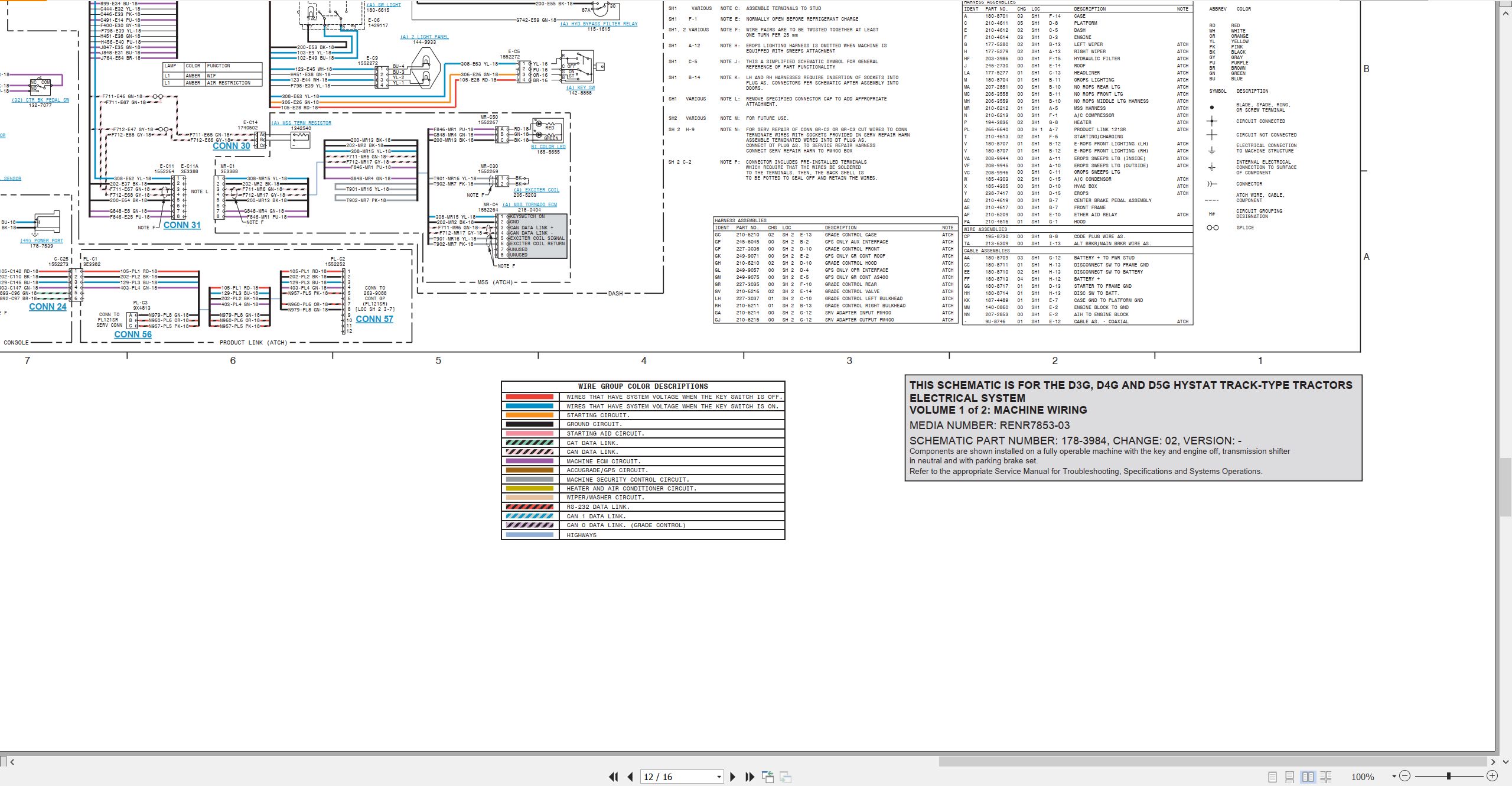Switch to continuous facing view
1512x786 pixels.
coord(1325,777)
